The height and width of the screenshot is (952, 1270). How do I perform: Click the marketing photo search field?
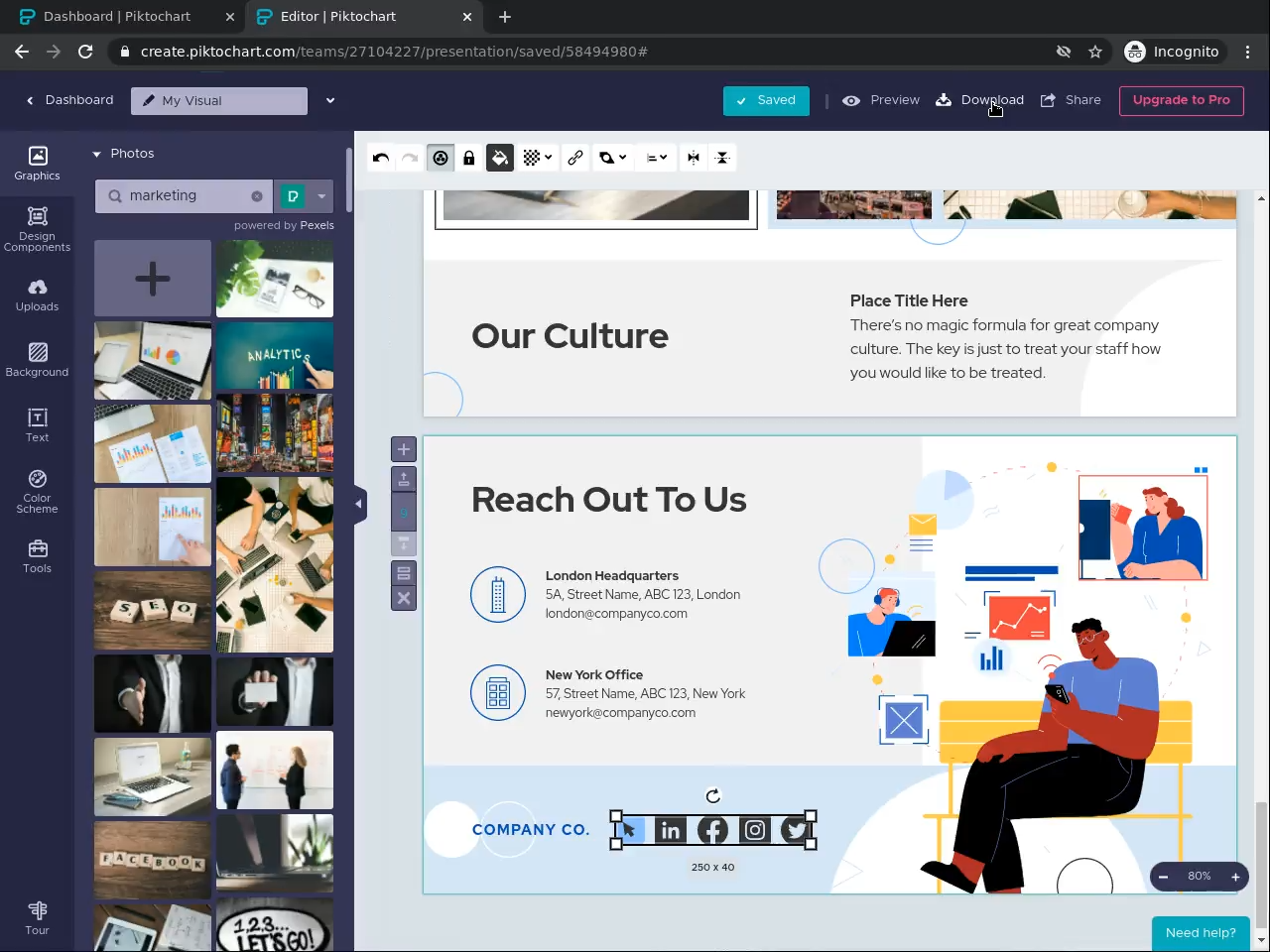[x=186, y=196]
